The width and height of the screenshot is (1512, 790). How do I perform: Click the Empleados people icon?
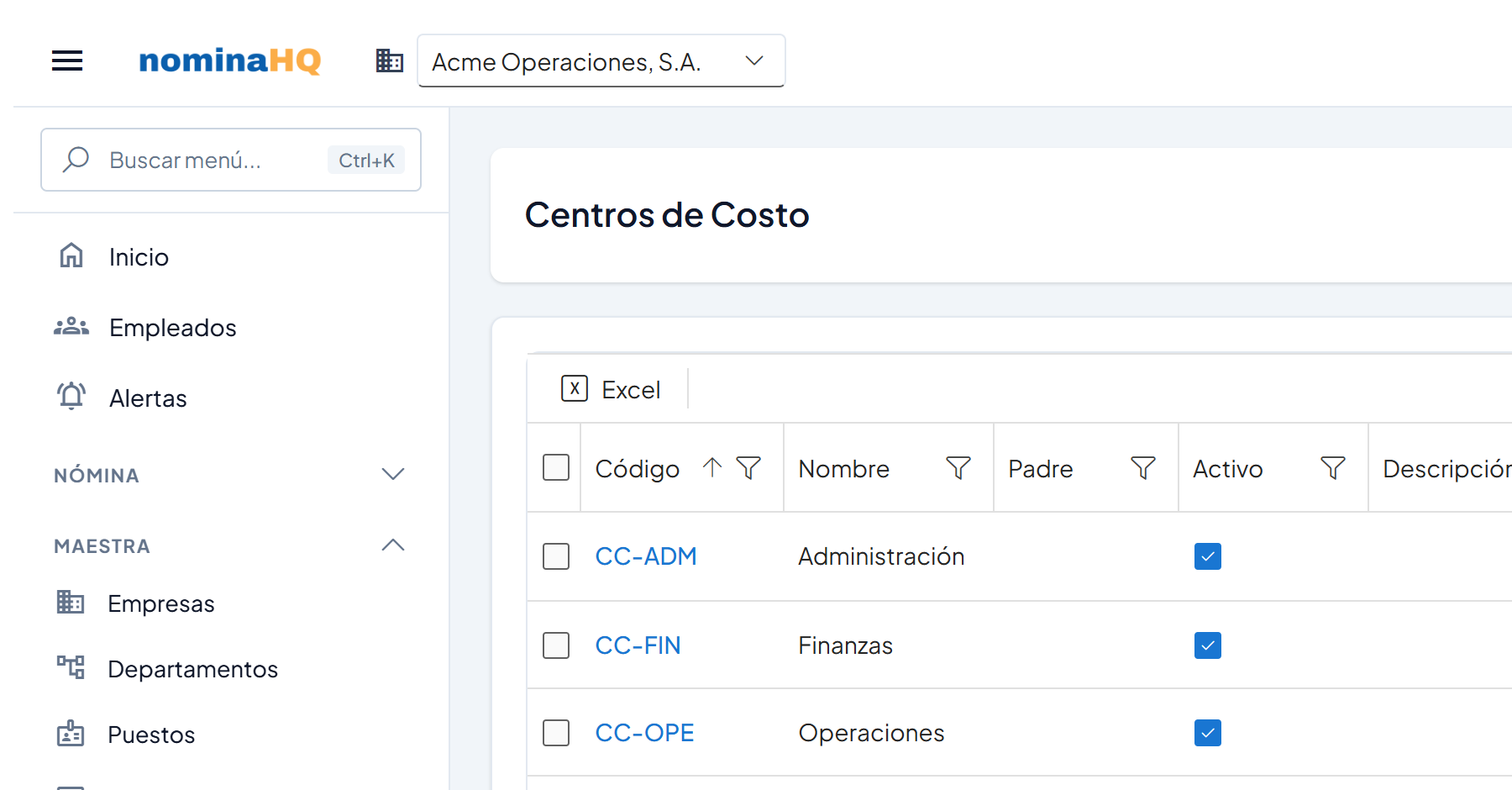(x=71, y=326)
